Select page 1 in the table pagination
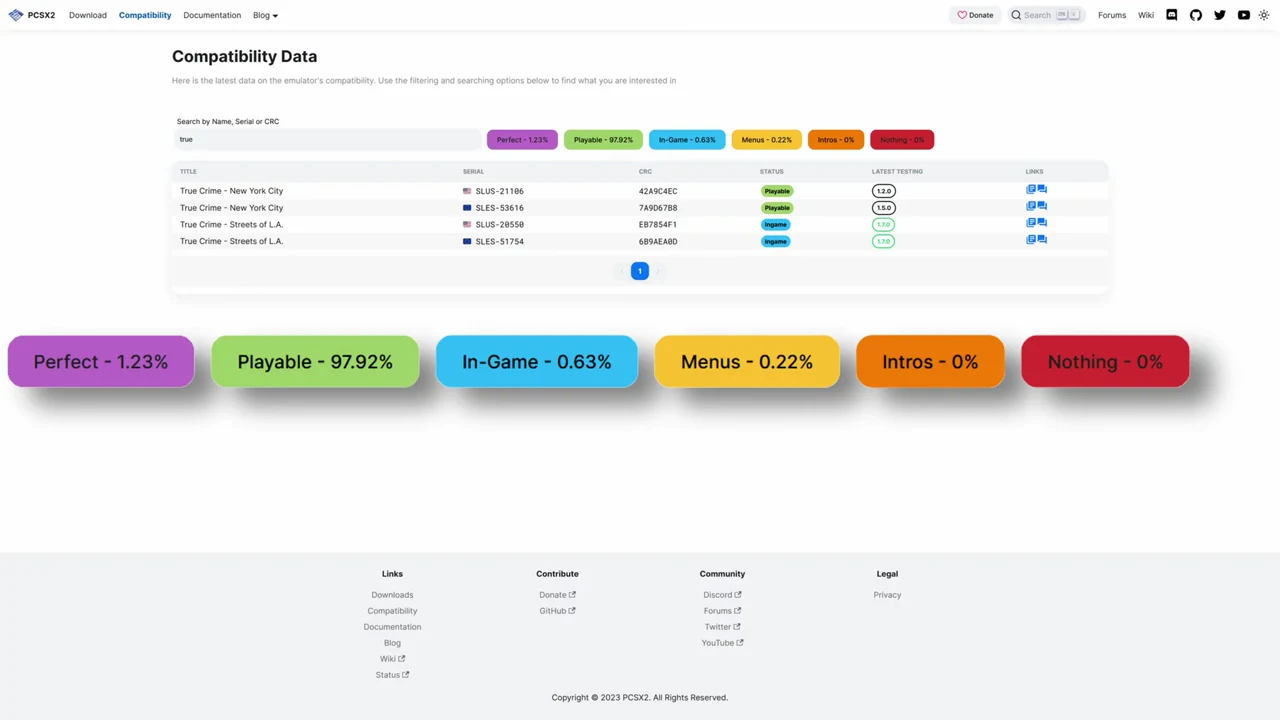The image size is (1280, 720). [x=640, y=271]
